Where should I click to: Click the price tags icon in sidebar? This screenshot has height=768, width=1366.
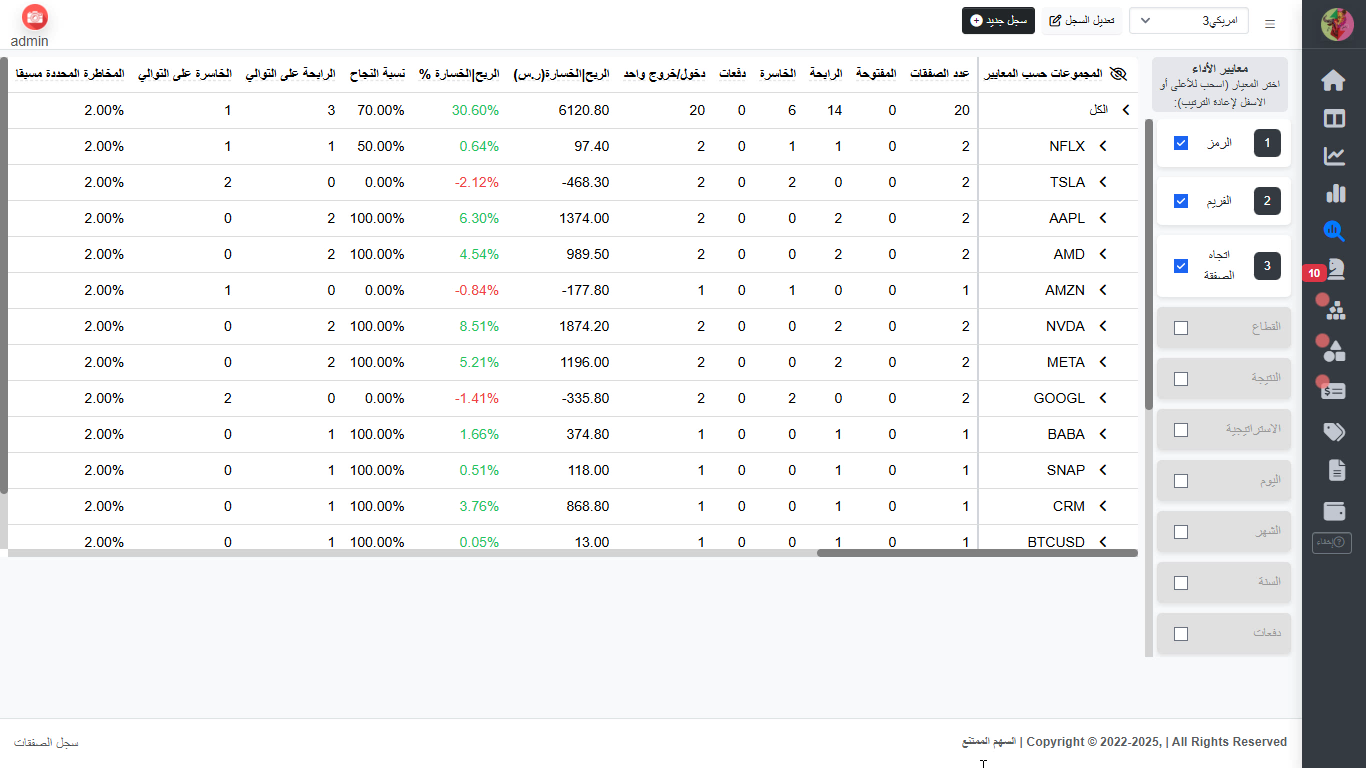tap(1333, 432)
